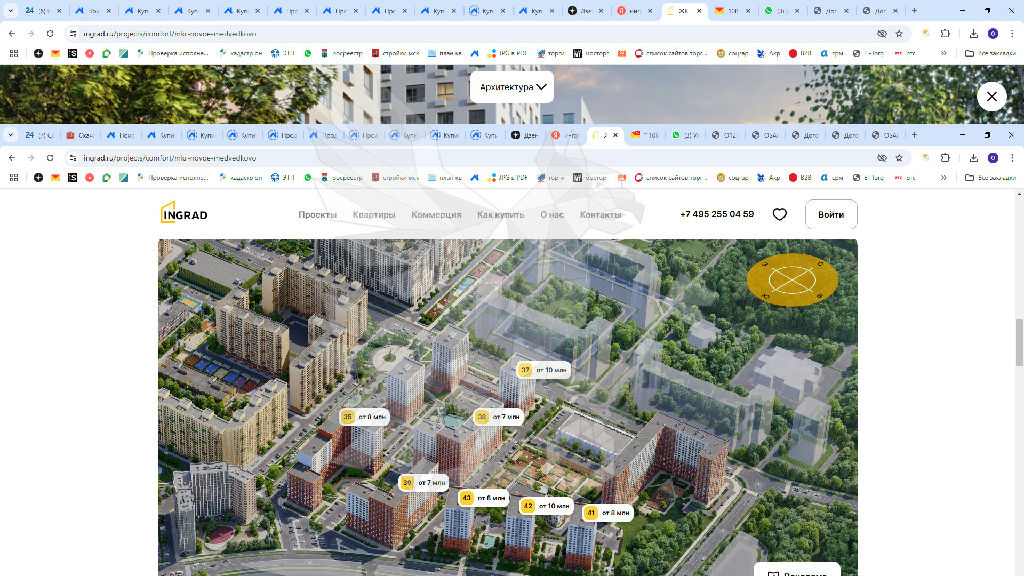The height and width of the screenshot is (576, 1024).
Task: Select building 37 marker priced от 10 млн
Action: tap(543, 370)
